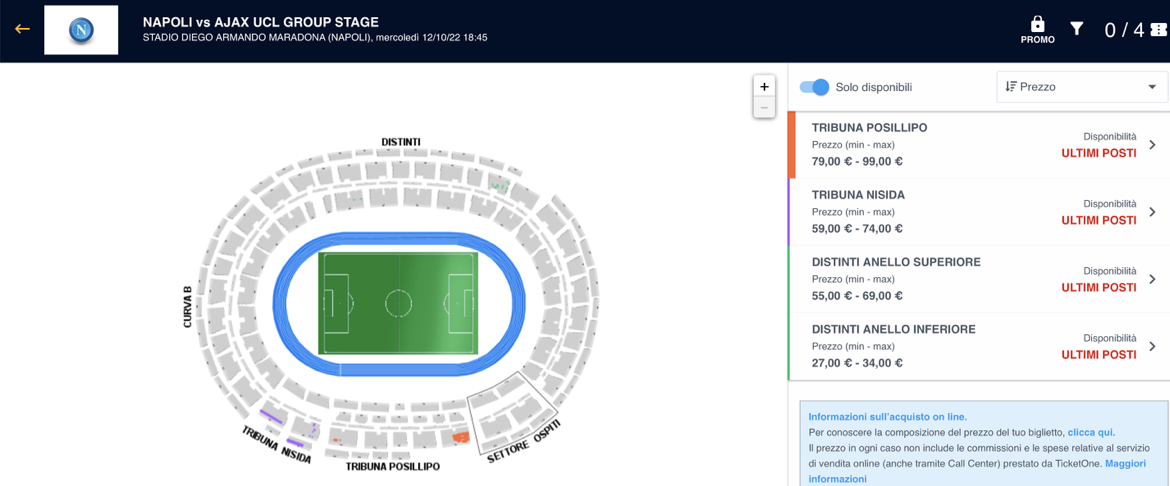Click the sort icon next to Prezzo
1170x486 pixels.
coord(1011,87)
